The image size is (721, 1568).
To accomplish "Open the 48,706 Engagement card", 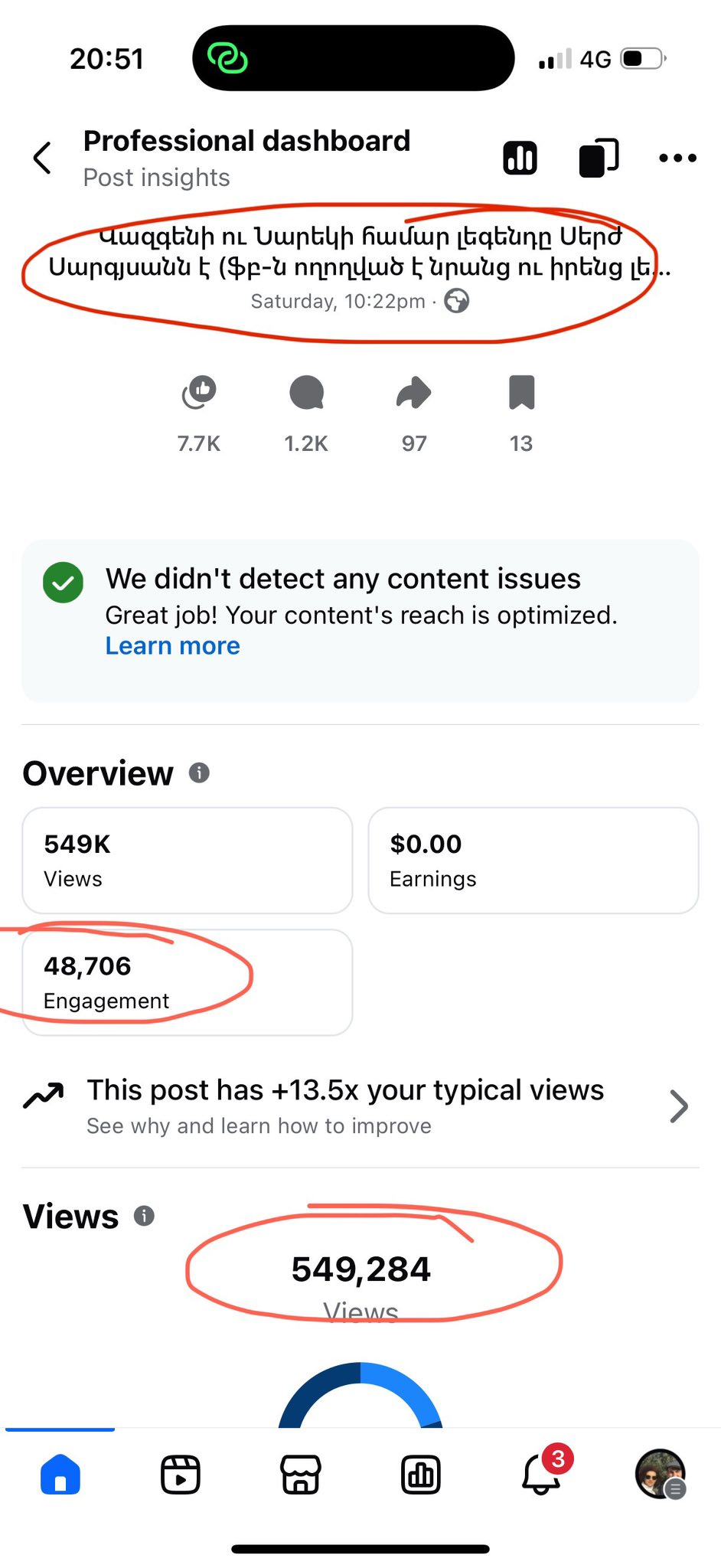I will click(188, 982).
